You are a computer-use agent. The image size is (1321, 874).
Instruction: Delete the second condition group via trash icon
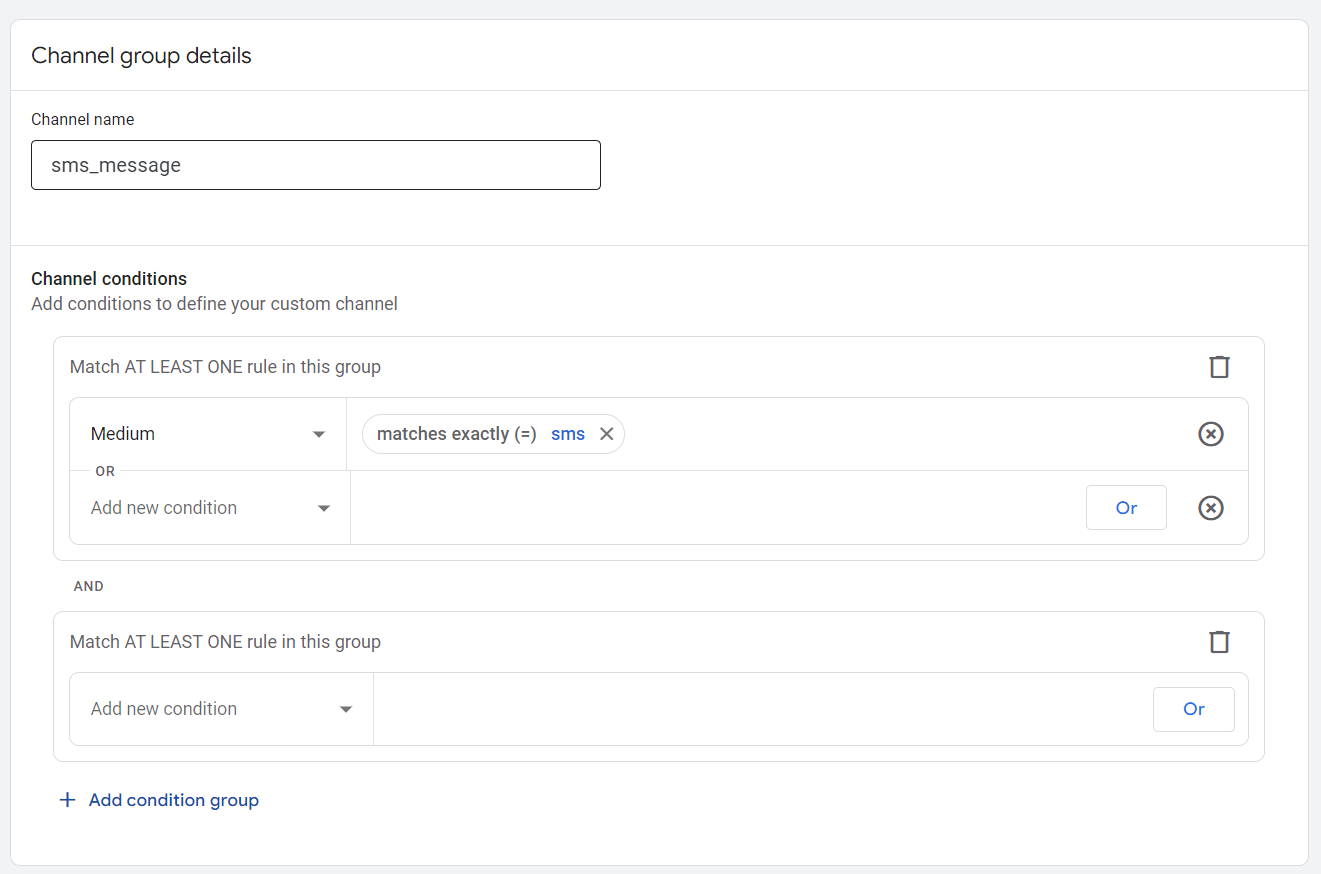[x=1219, y=642]
